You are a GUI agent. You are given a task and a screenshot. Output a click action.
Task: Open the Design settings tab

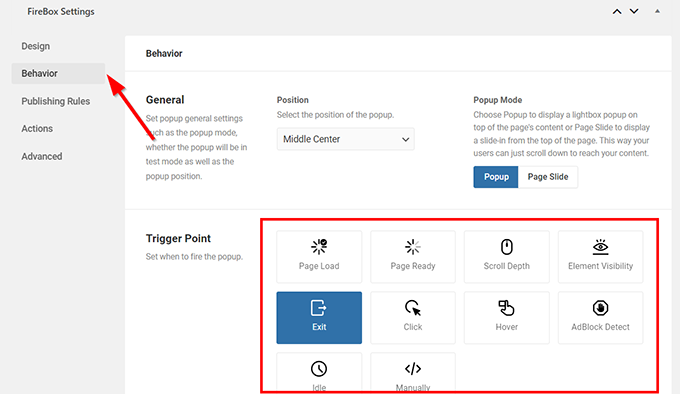[36, 46]
